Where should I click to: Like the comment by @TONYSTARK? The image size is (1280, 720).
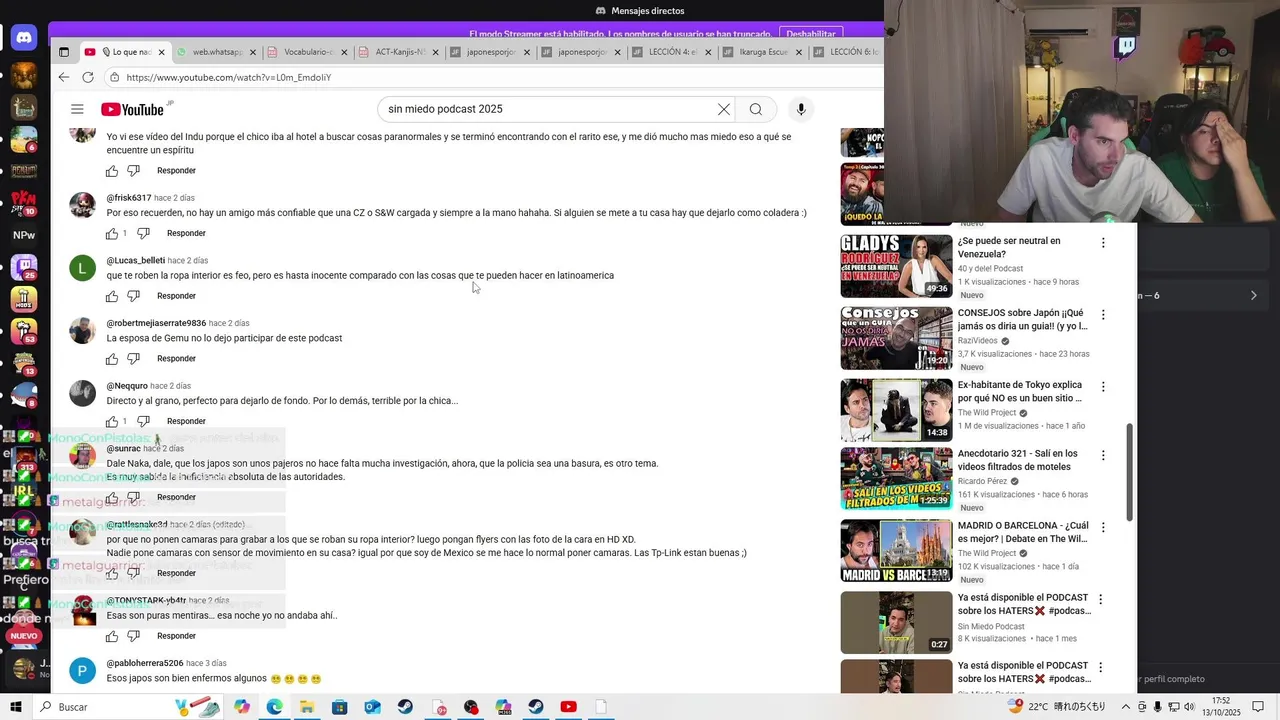(x=112, y=636)
